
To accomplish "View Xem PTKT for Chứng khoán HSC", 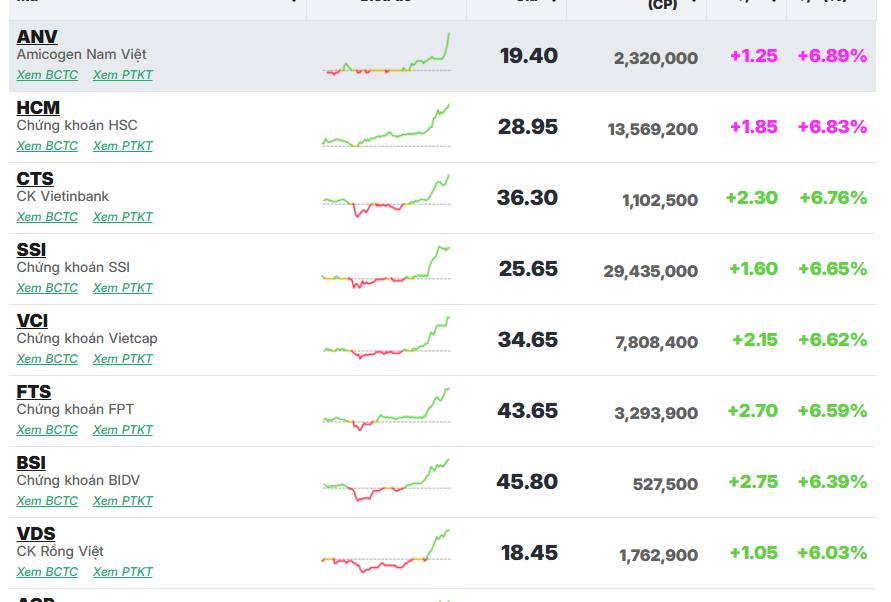I will 123,146.
